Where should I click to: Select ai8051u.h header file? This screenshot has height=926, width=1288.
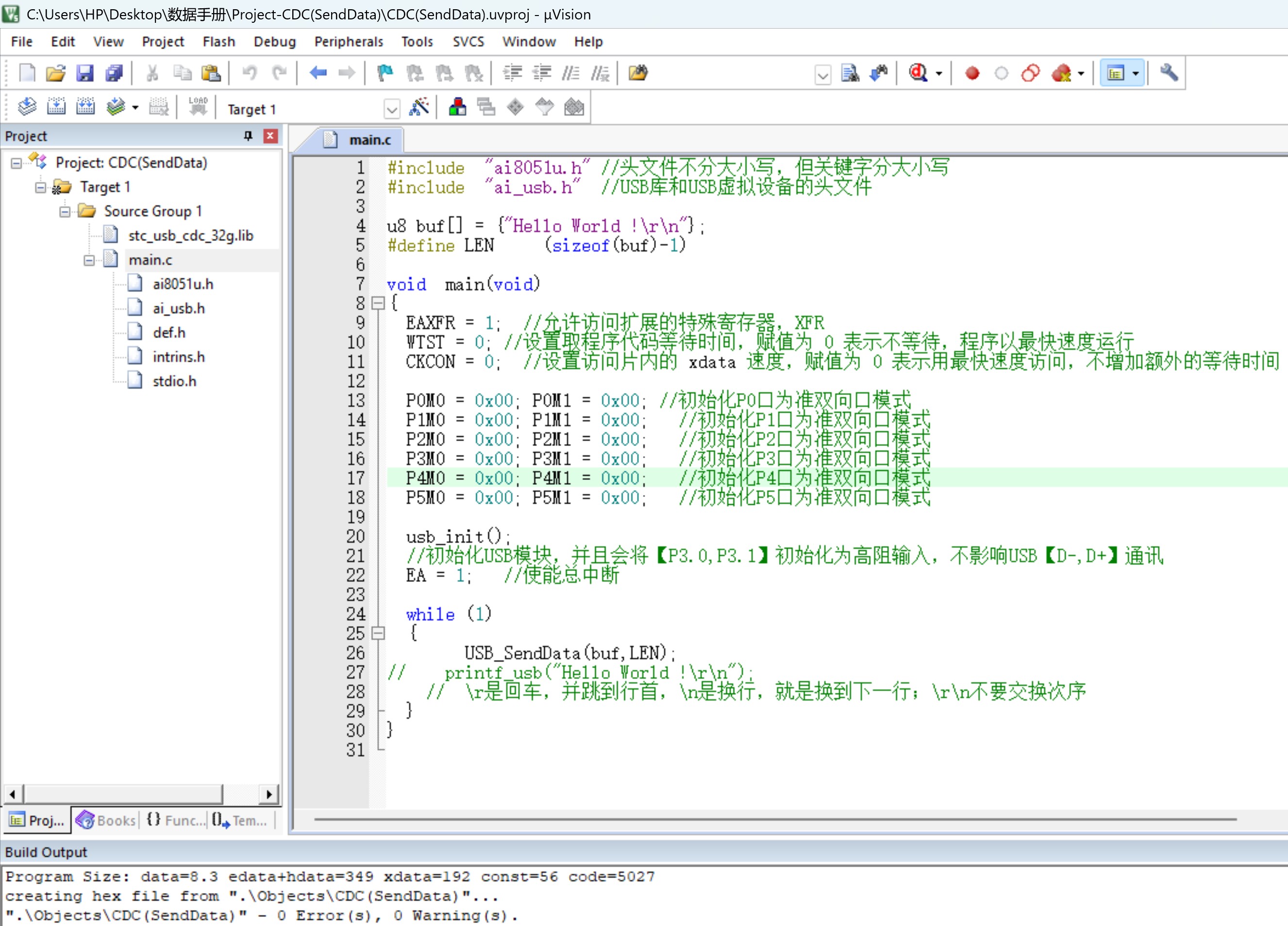pos(183,284)
